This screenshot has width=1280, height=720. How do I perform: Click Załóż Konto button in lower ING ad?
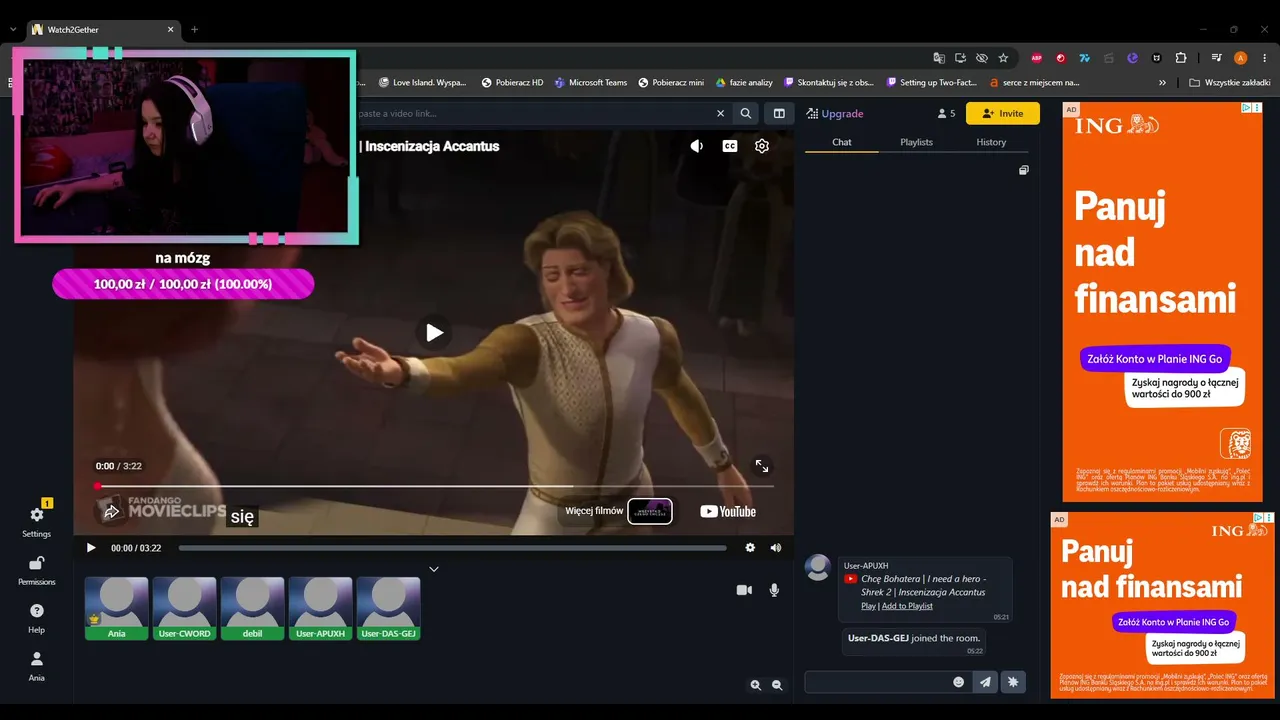click(x=1174, y=621)
